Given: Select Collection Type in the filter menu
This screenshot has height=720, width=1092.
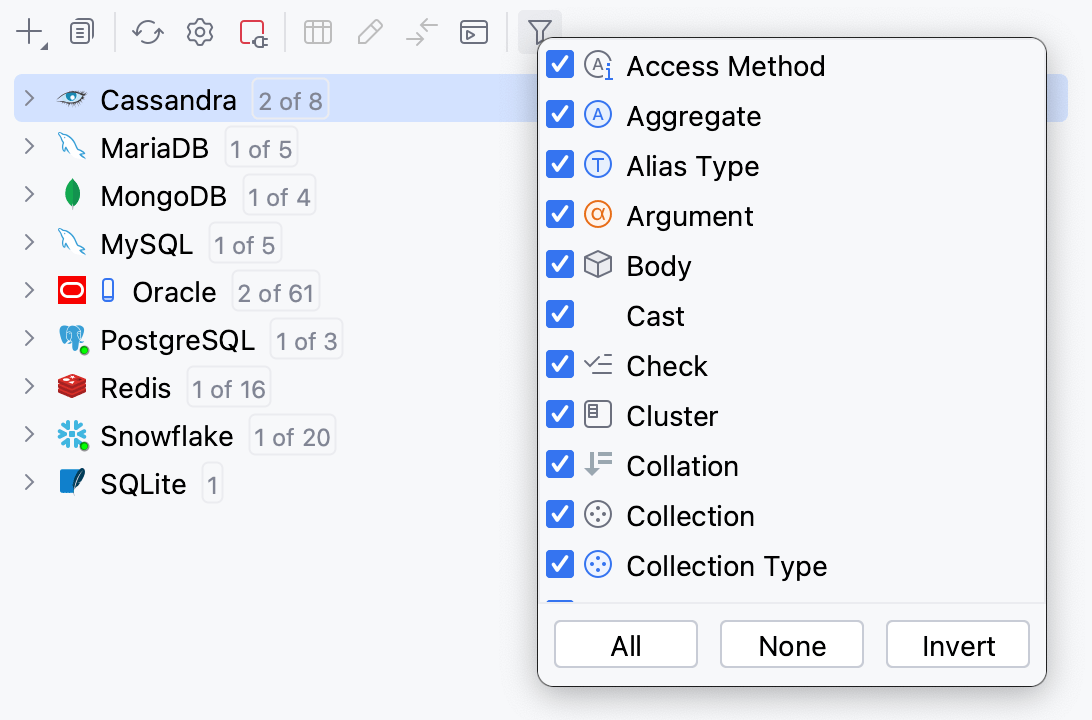Looking at the screenshot, I should coord(727,566).
